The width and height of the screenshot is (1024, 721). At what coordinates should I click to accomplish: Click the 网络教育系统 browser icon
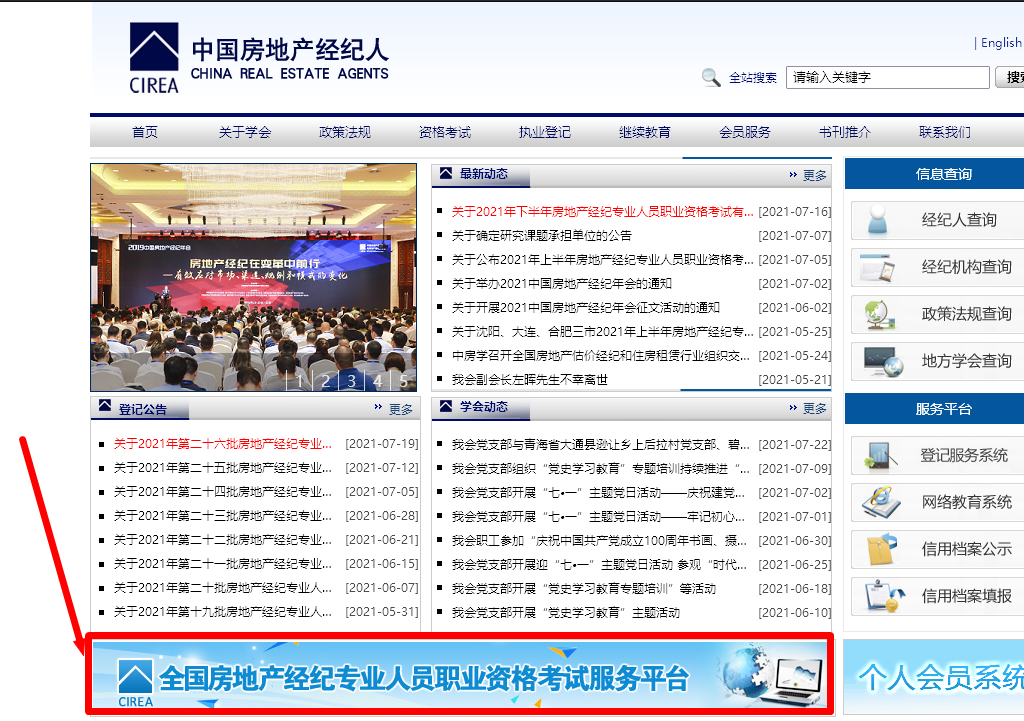tap(882, 502)
